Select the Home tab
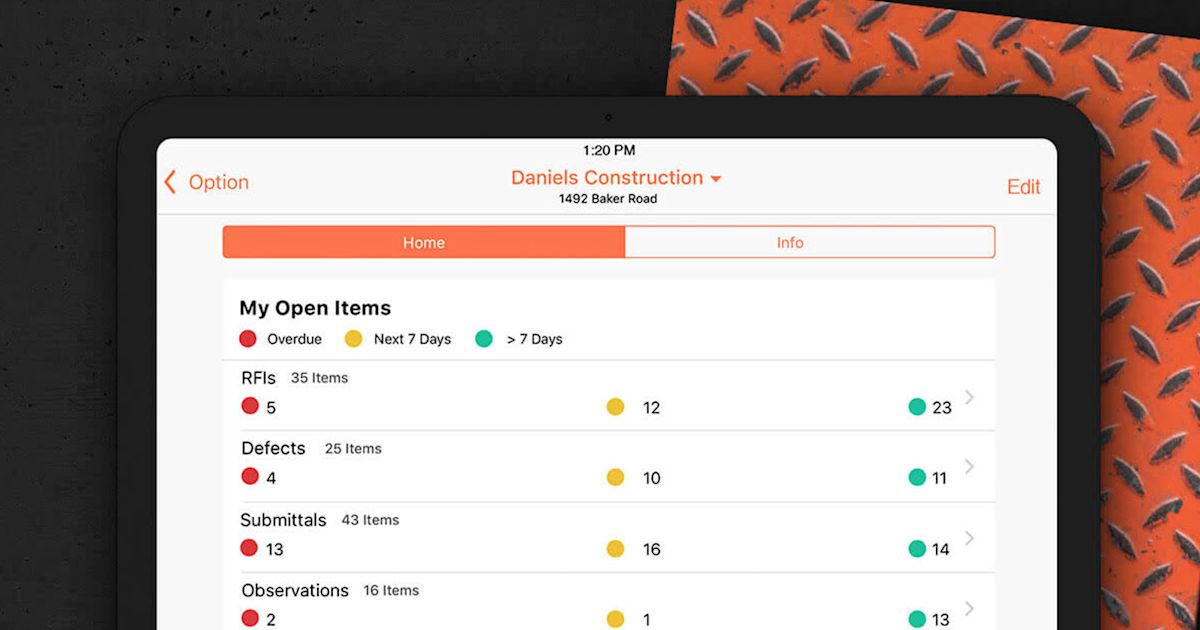The image size is (1200, 630). coord(423,242)
